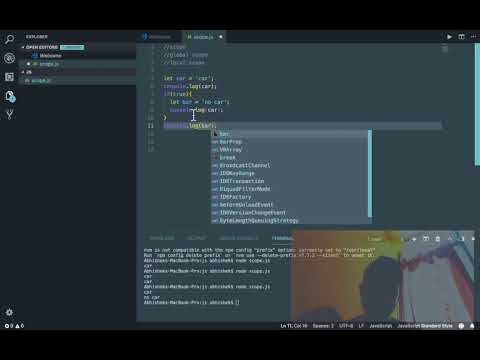Click the errors and warnings status indicator
The image size is (480, 360).
[x=14, y=326]
